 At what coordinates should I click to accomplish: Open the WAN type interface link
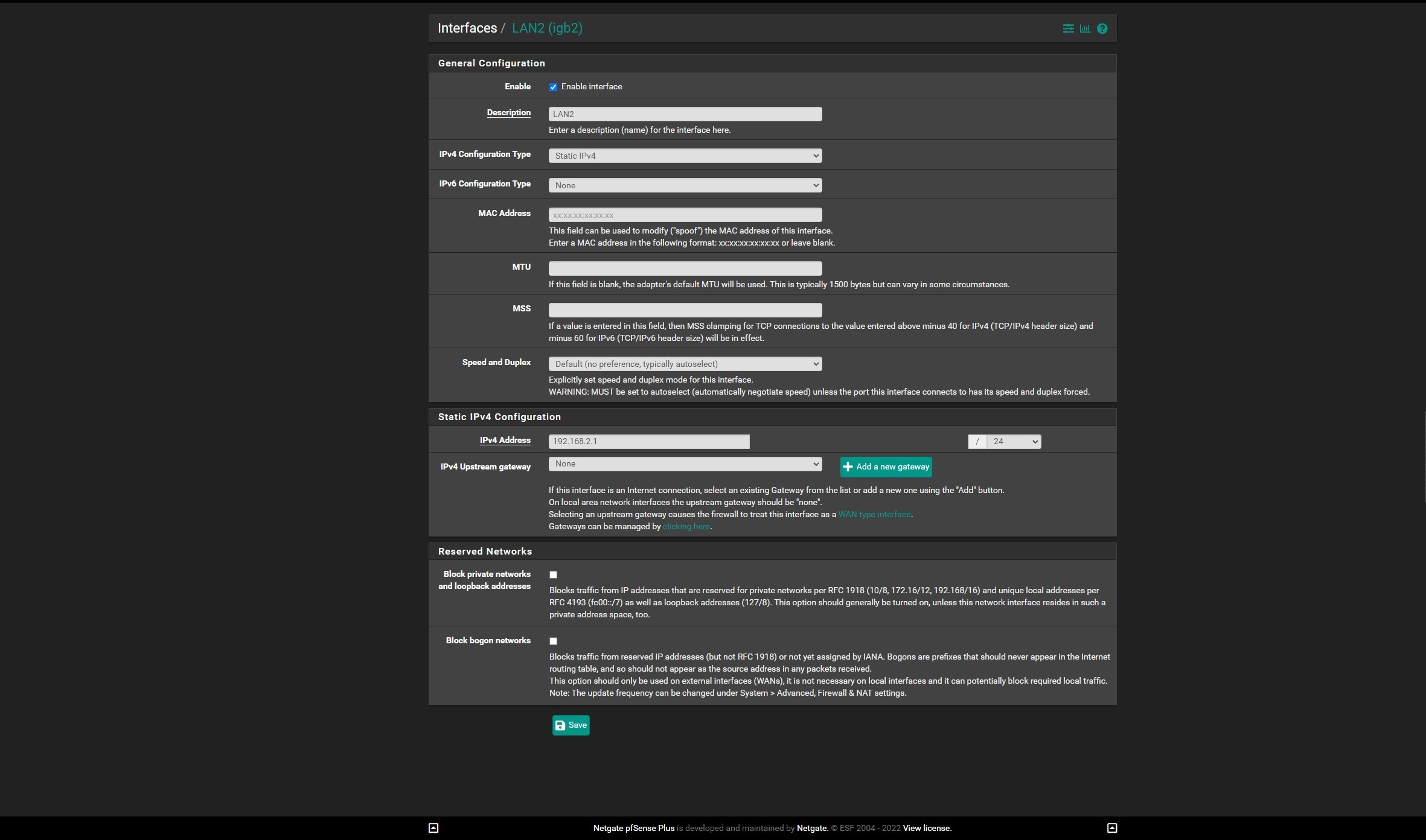(874, 514)
